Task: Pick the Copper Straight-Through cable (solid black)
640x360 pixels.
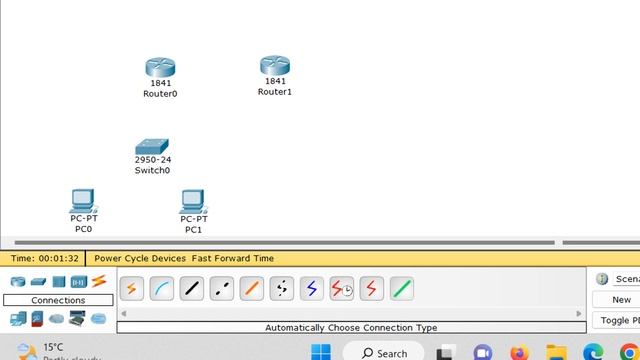Action: [191, 289]
